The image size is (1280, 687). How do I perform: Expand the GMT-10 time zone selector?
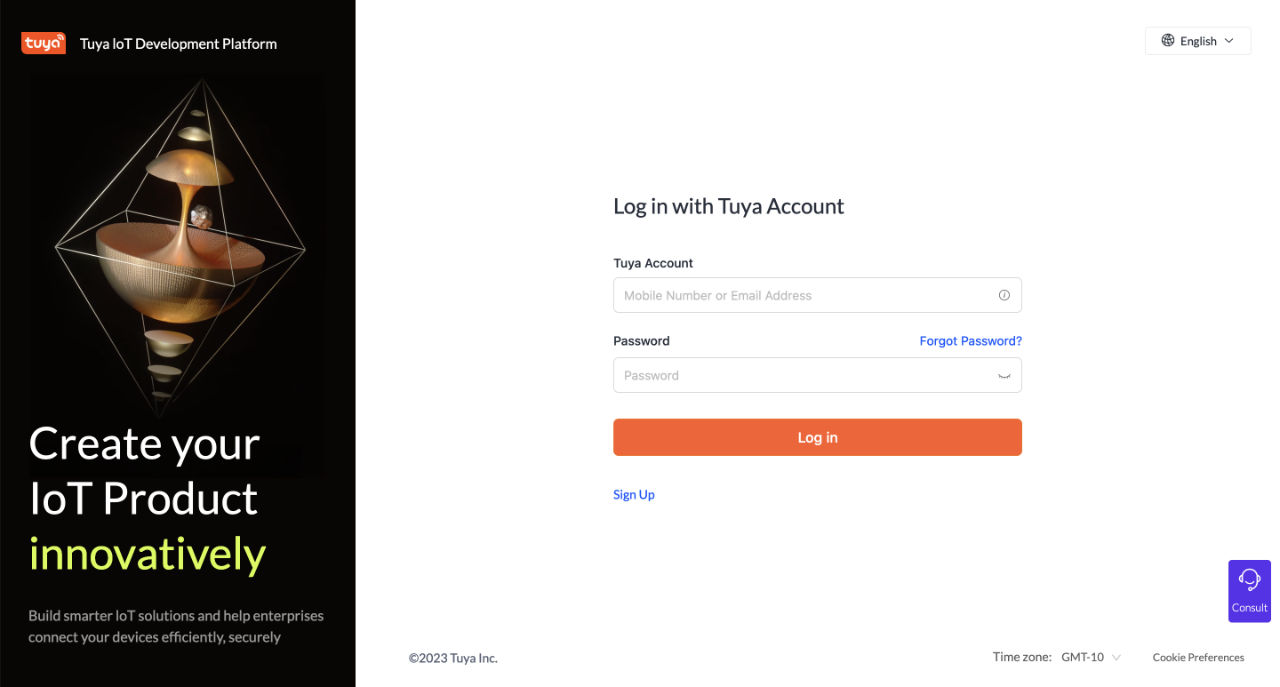coord(1091,657)
